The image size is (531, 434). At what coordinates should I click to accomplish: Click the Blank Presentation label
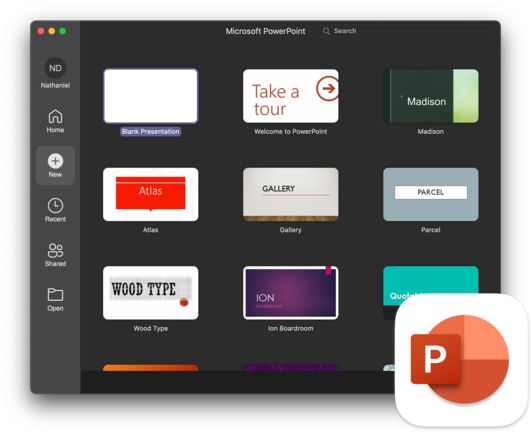[x=151, y=132]
